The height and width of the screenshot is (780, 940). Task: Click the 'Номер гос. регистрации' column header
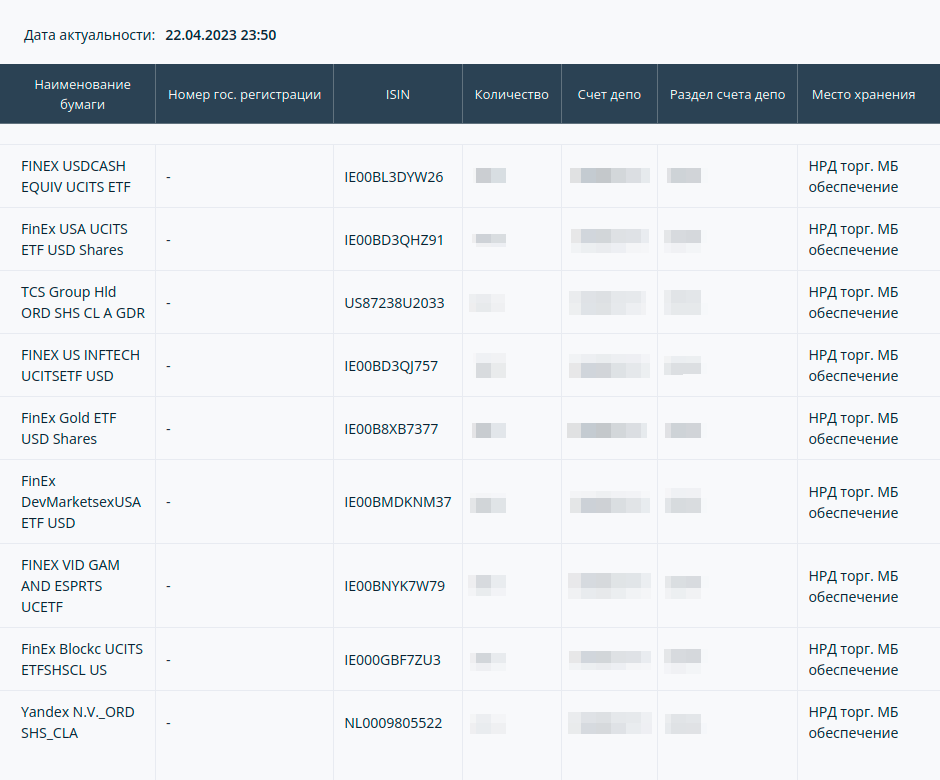[244, 95]
